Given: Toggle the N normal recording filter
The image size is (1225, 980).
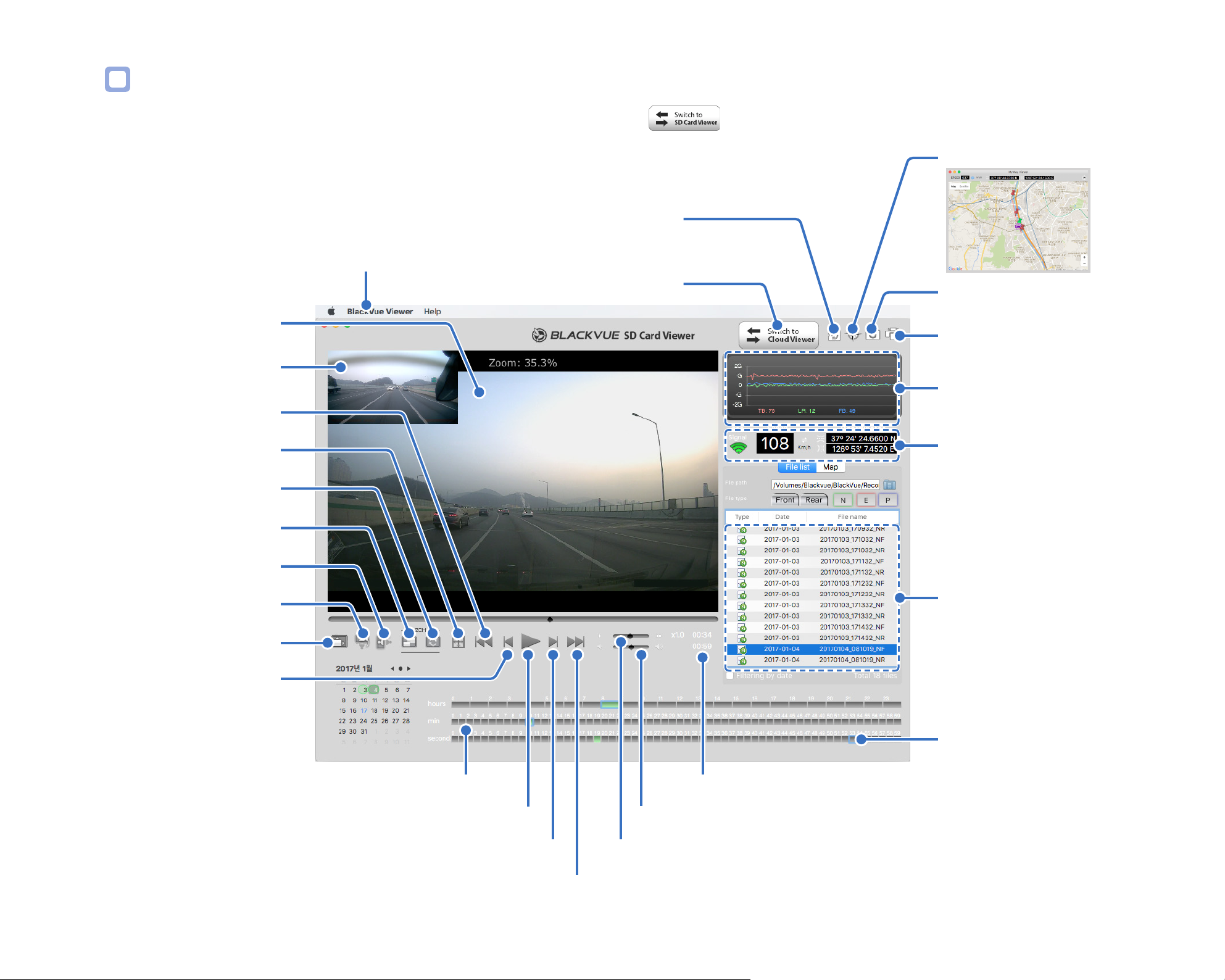Looking at the screenshot, I should tap(843, 500).
